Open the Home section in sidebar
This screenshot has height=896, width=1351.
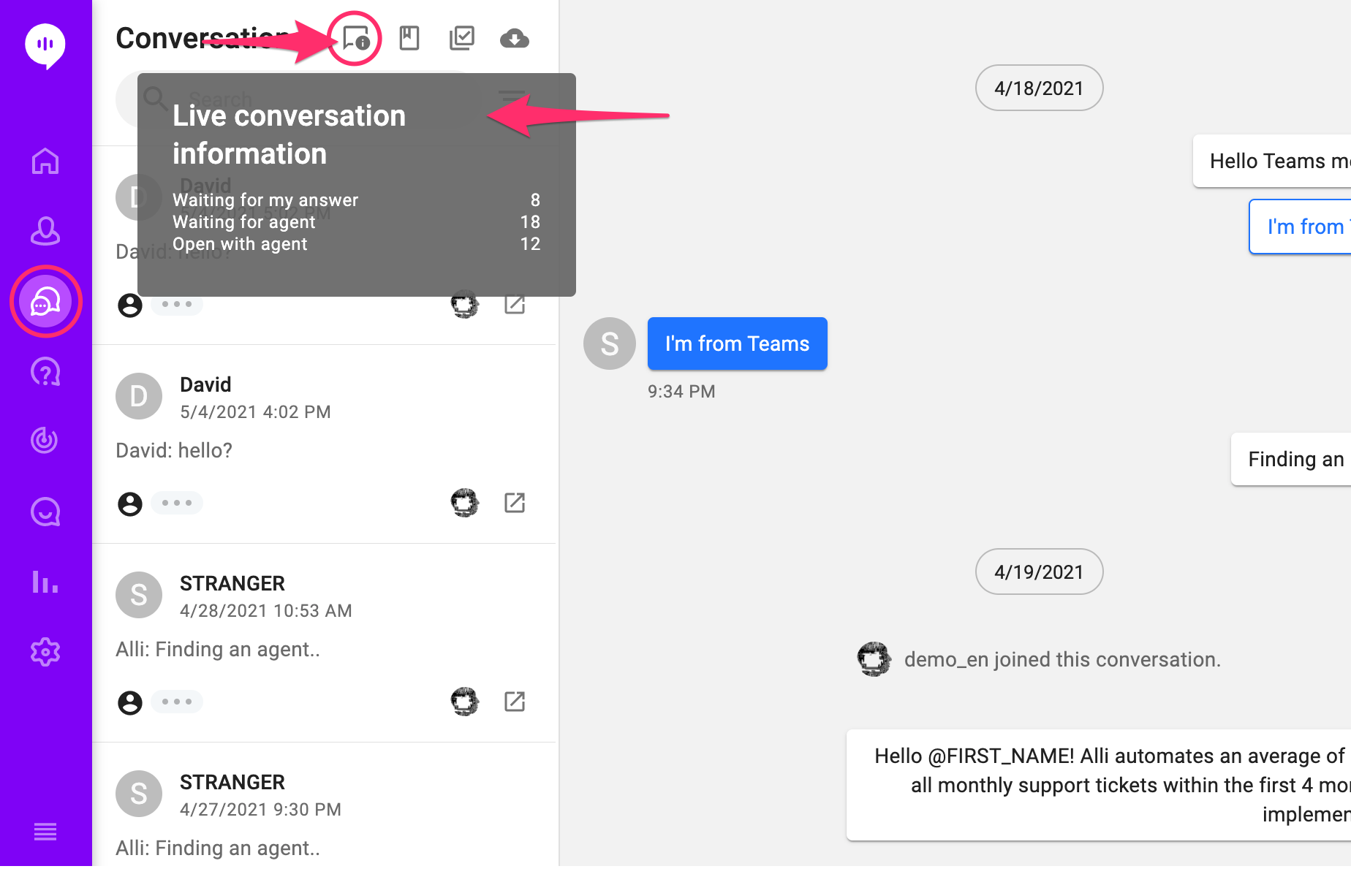45,161
